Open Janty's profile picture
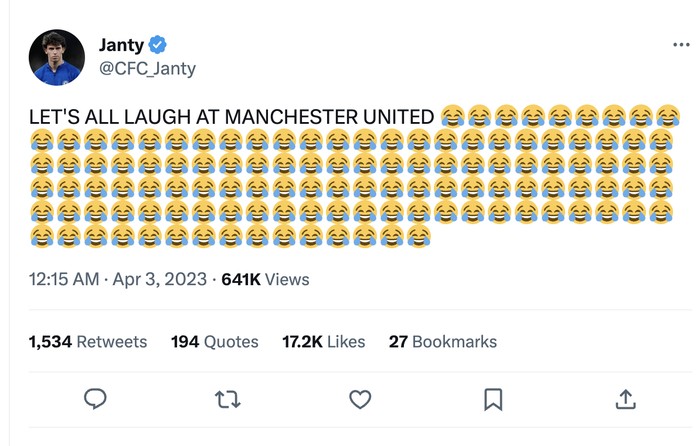 (x=57, y=57)
